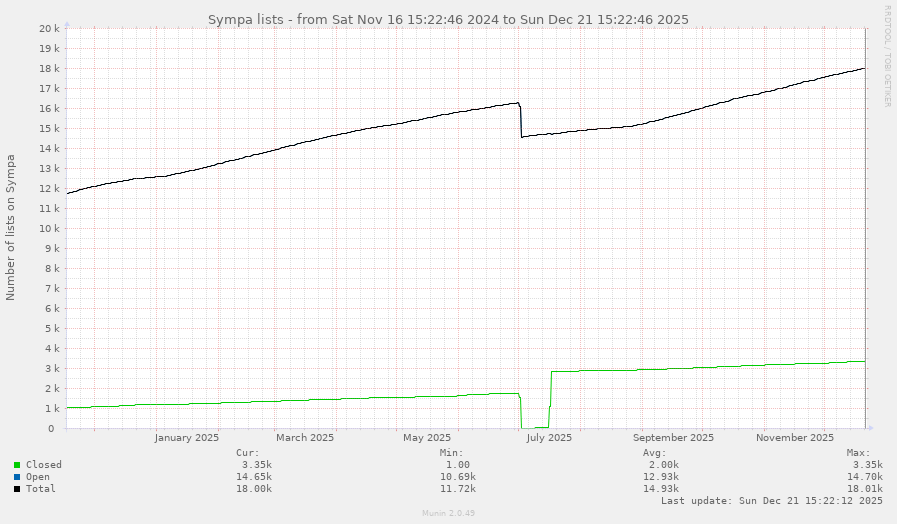Click the 'Avg:' column header
Viewport: 897px width, 524px height.
tap(655, 452)
